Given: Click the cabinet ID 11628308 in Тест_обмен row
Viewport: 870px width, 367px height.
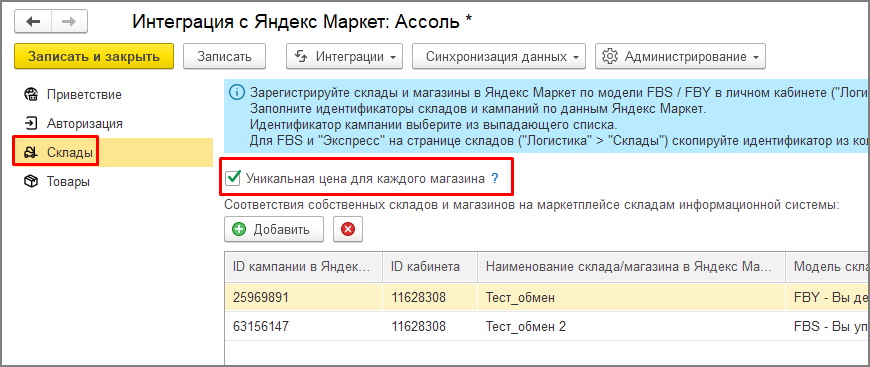Looking at the screenshot, I should click(x=429, y=298).
